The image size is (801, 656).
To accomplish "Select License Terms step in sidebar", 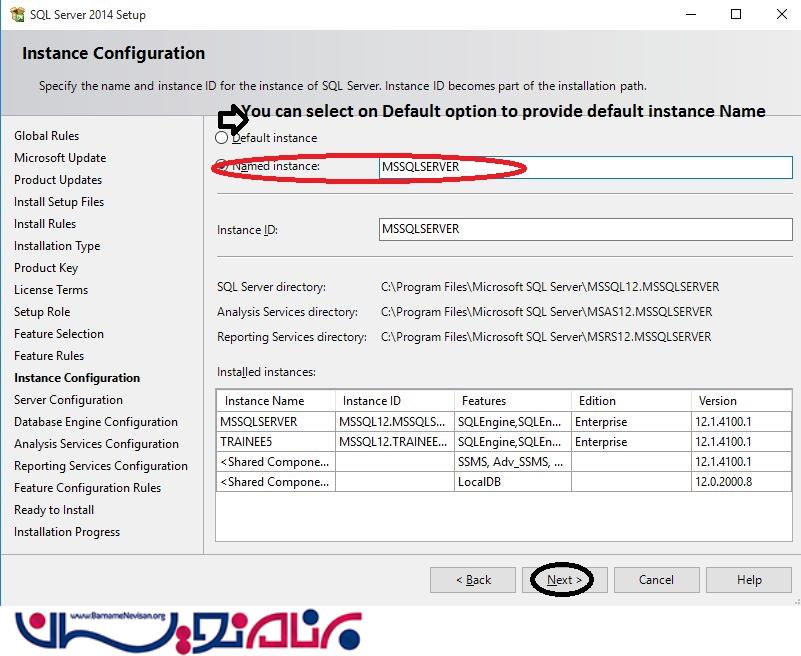I will (51, 290).
